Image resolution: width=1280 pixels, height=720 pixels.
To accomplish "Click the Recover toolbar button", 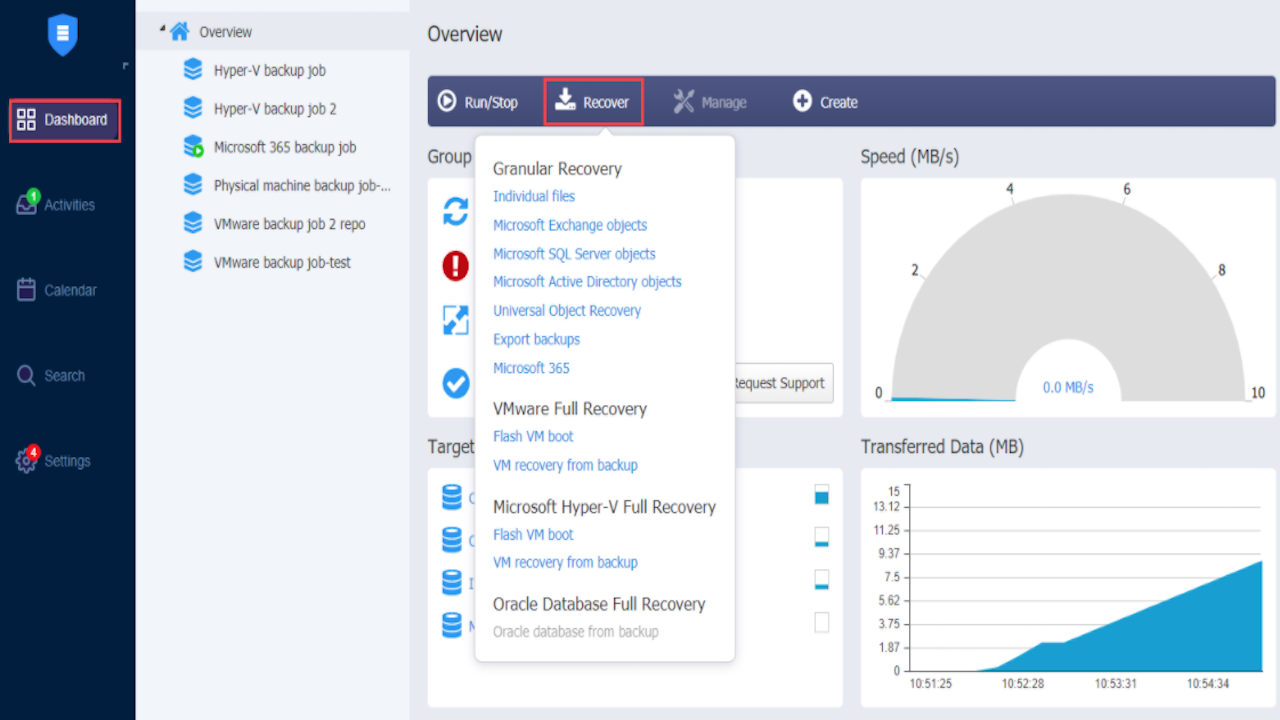I will coord(593,102).
